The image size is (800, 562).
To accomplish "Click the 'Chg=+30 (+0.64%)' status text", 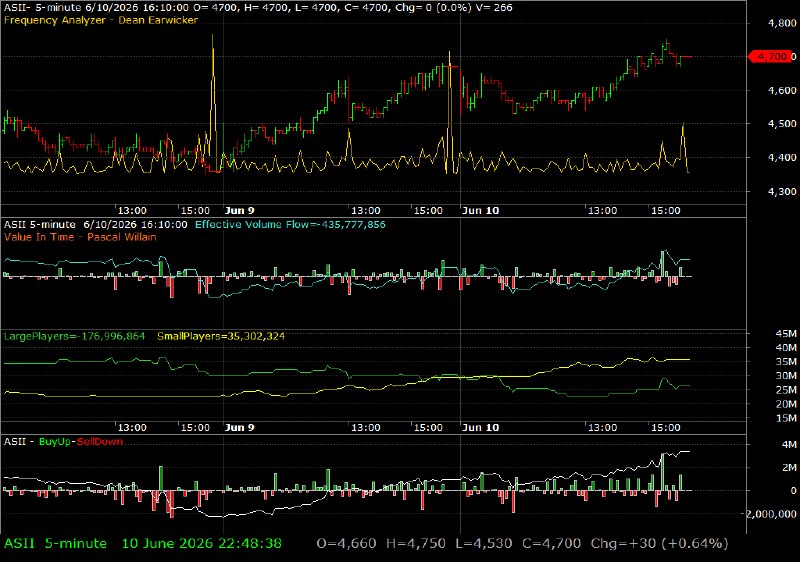I will coord(659,544).
